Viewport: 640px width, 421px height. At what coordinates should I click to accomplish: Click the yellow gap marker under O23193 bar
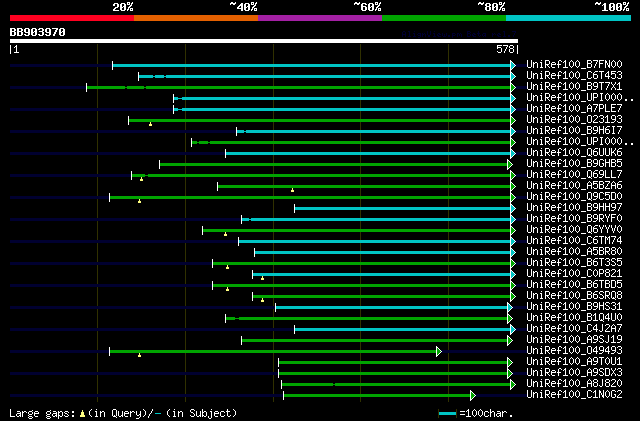coord(150,124)
